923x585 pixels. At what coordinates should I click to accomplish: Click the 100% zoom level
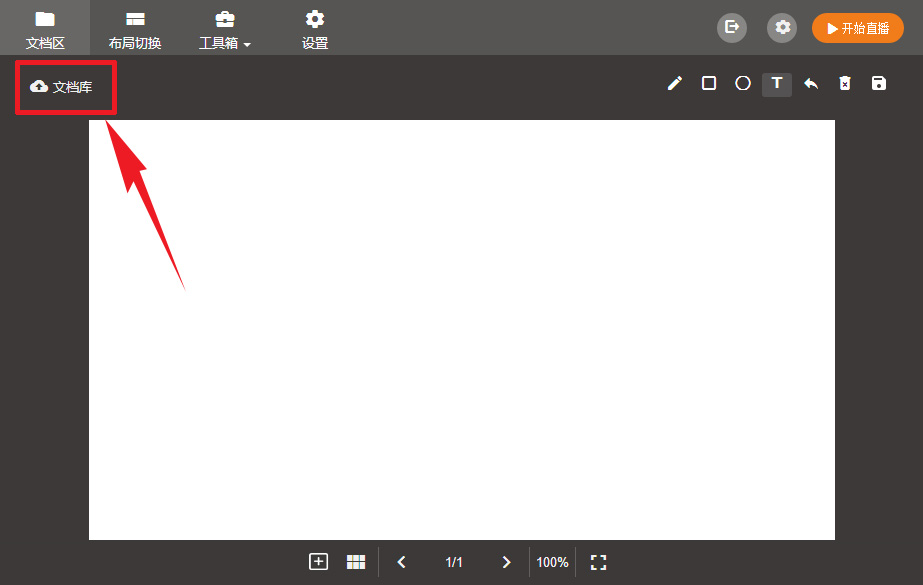(x=552, y=562)
